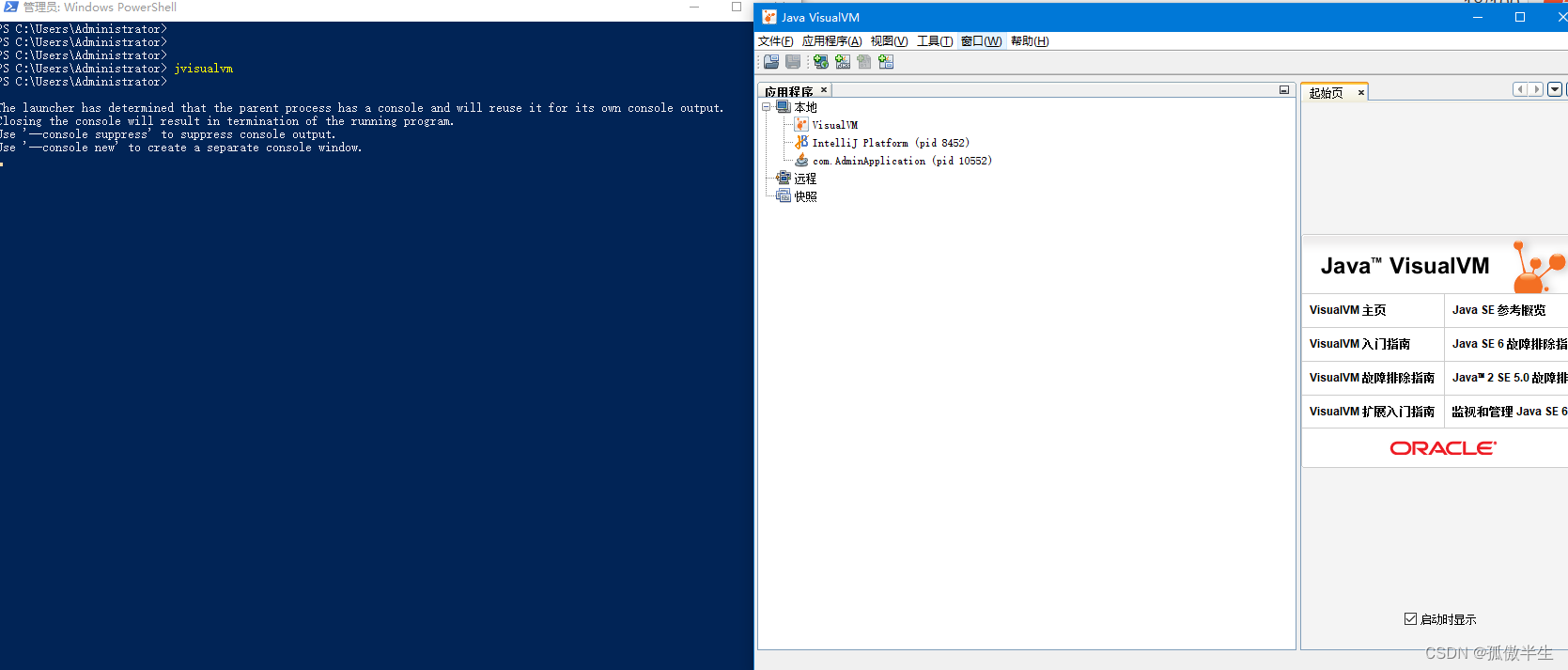Toggle the 启动时显示 checkbox

(x=1410, y=619)
